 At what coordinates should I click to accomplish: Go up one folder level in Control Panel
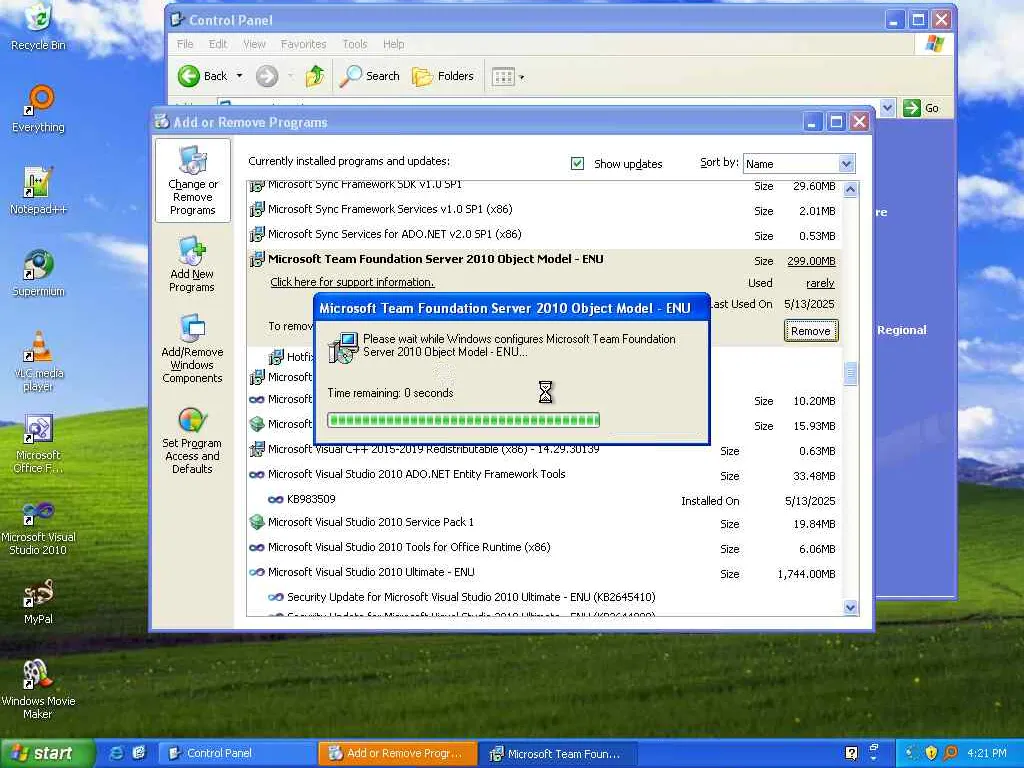point(315,76)
